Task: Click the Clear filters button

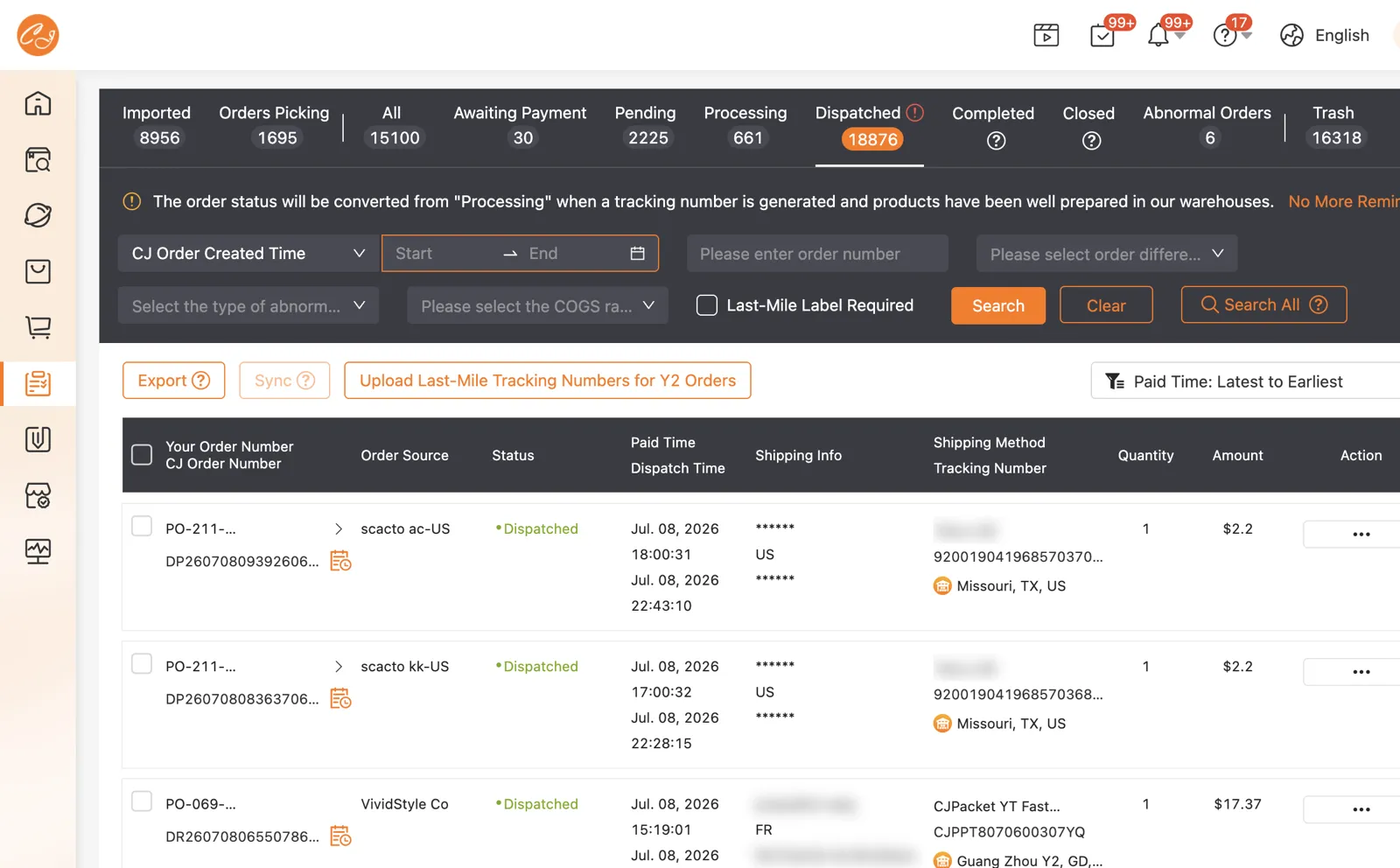Action: pos(1106,305)
